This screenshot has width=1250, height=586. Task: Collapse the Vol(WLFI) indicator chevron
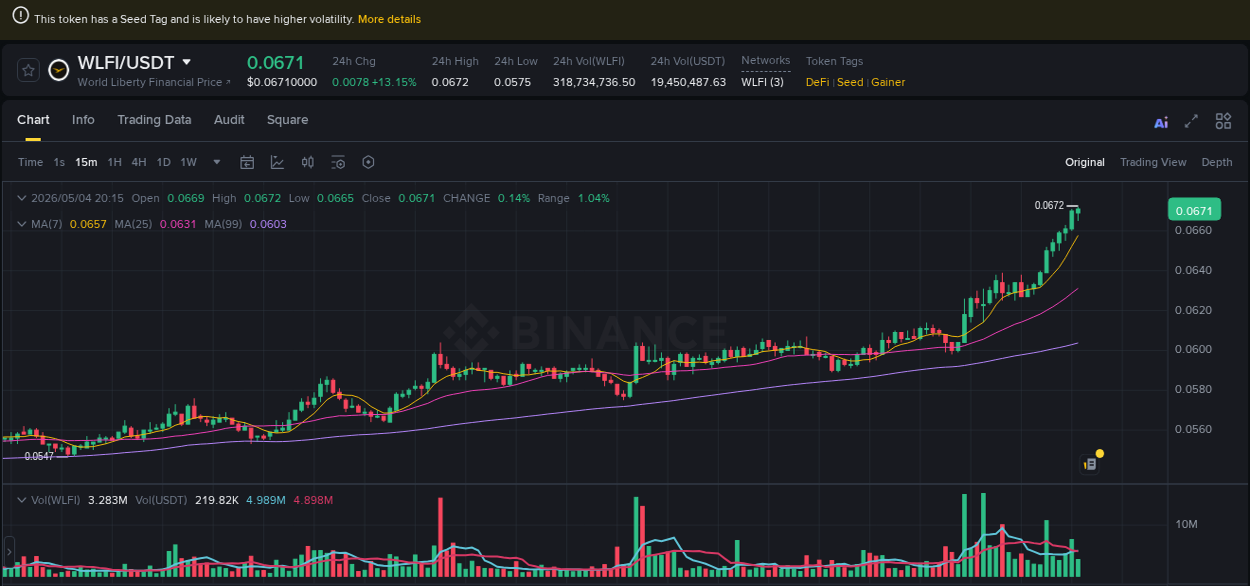tap(22, 499)
